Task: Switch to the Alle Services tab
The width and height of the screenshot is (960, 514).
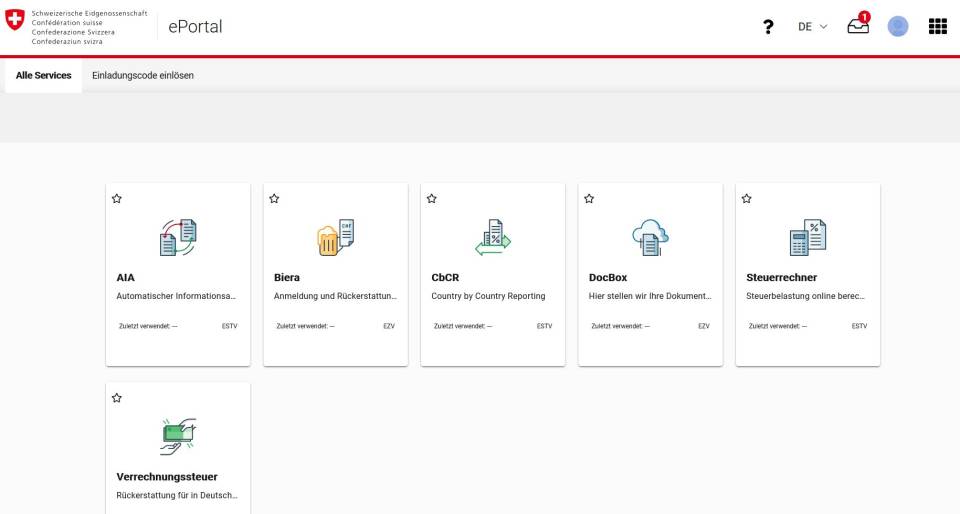Action: tap(43, 75)
